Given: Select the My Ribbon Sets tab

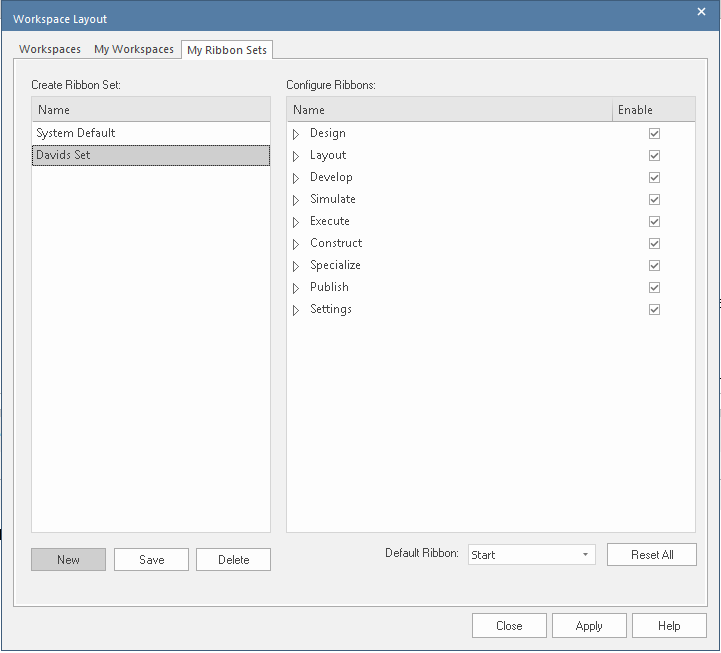Looking at the screenshot, I should tap(227, 50).
